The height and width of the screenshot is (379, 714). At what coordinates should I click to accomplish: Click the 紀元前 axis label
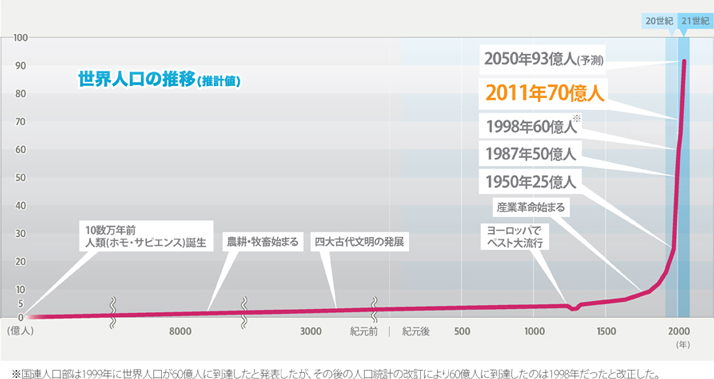(364, 331)
